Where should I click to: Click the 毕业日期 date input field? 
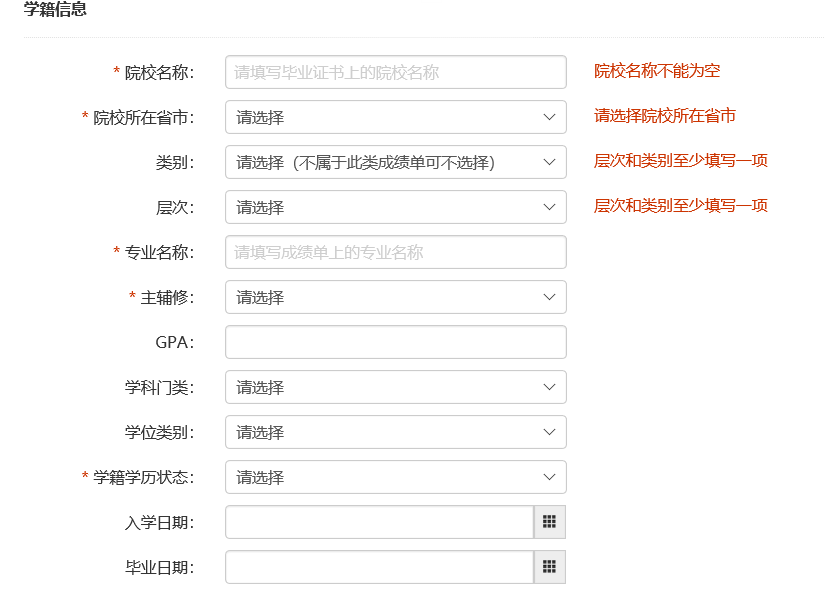coord(379,567)
